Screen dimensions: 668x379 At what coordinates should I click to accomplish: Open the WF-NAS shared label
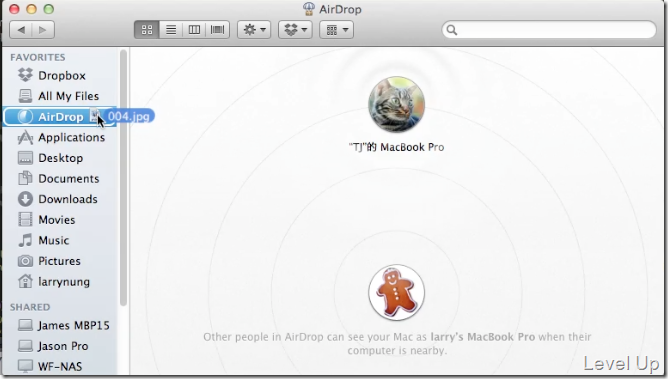coord(60,366)
